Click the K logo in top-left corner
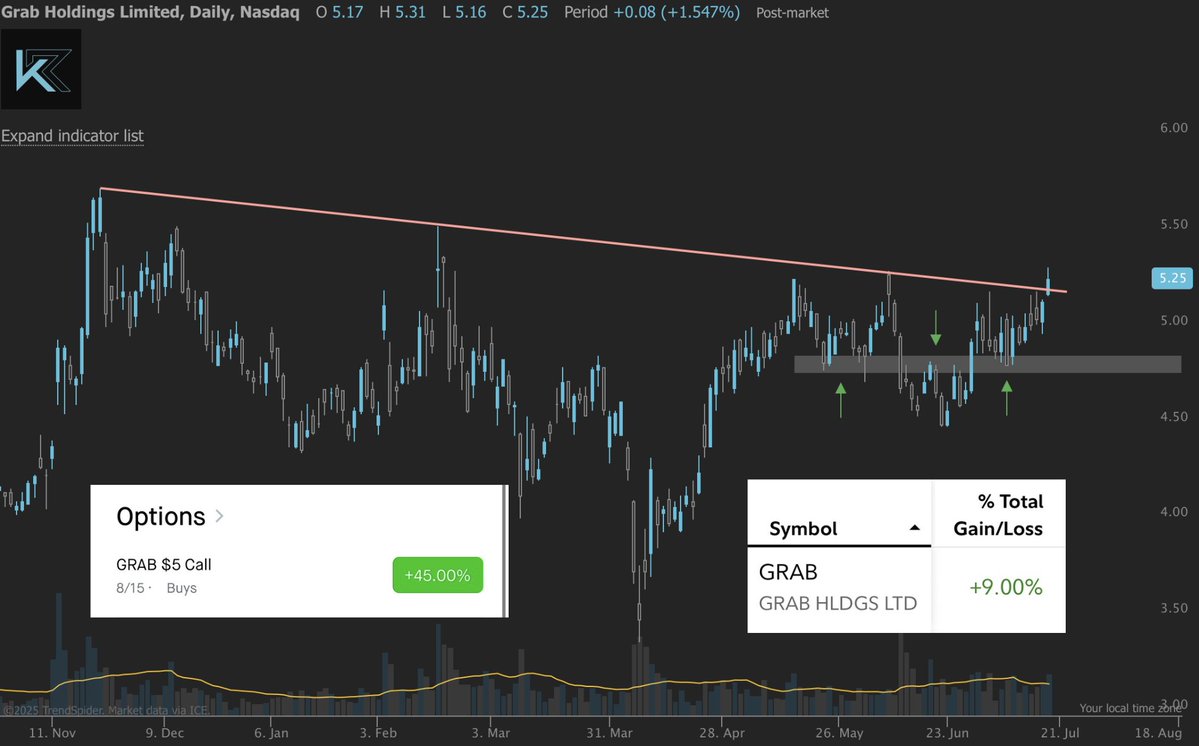This screenshot has height=746, width=1199. (41, 70)
